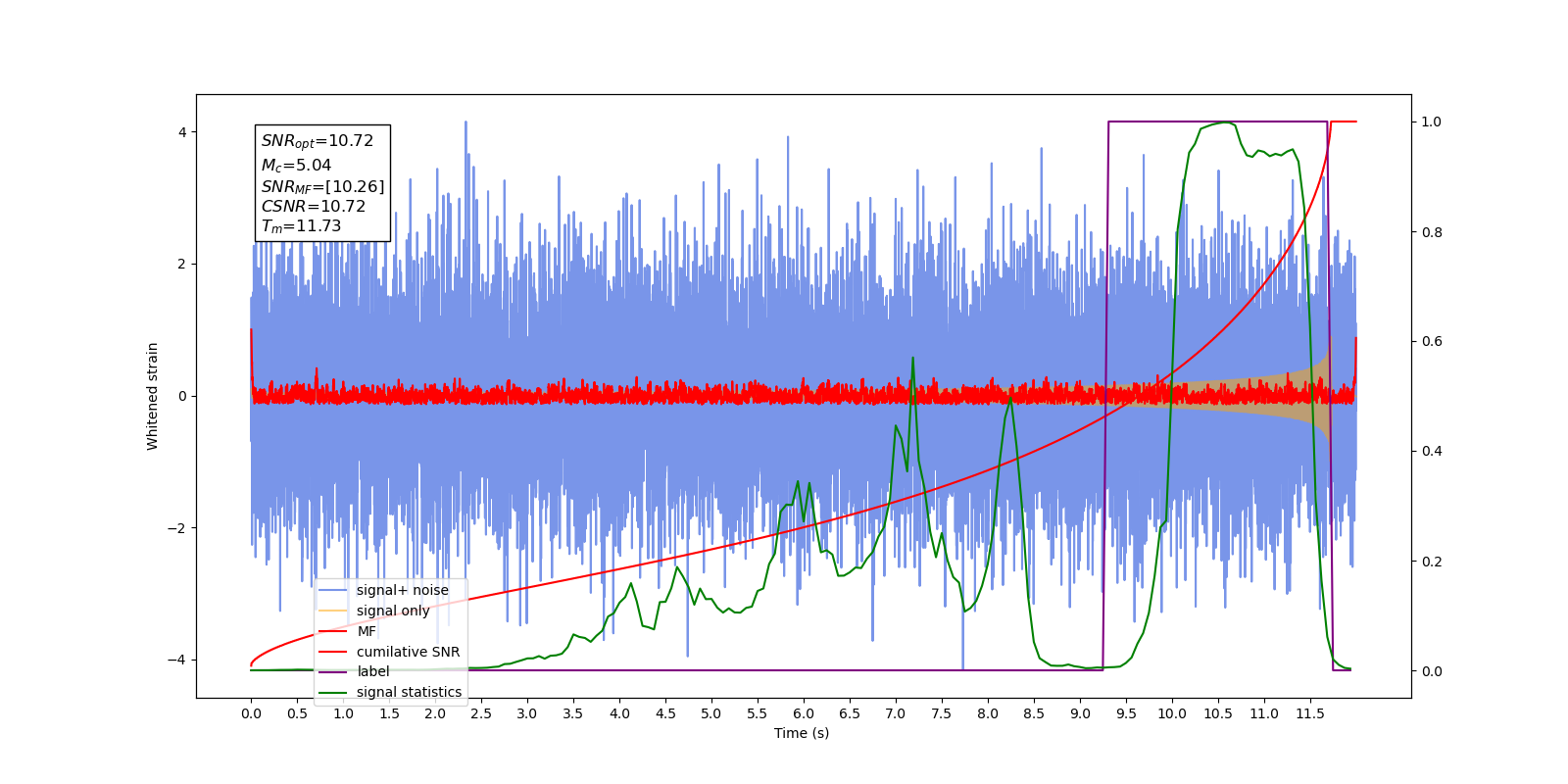Click the 6.0 tick on the time axis

(x=804, y=713)
